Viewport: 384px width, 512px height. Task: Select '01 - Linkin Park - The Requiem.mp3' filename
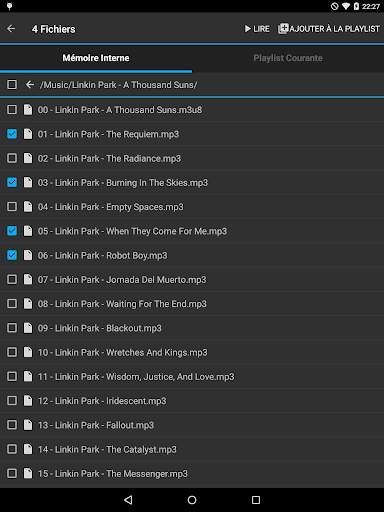[x=108, y=134]
